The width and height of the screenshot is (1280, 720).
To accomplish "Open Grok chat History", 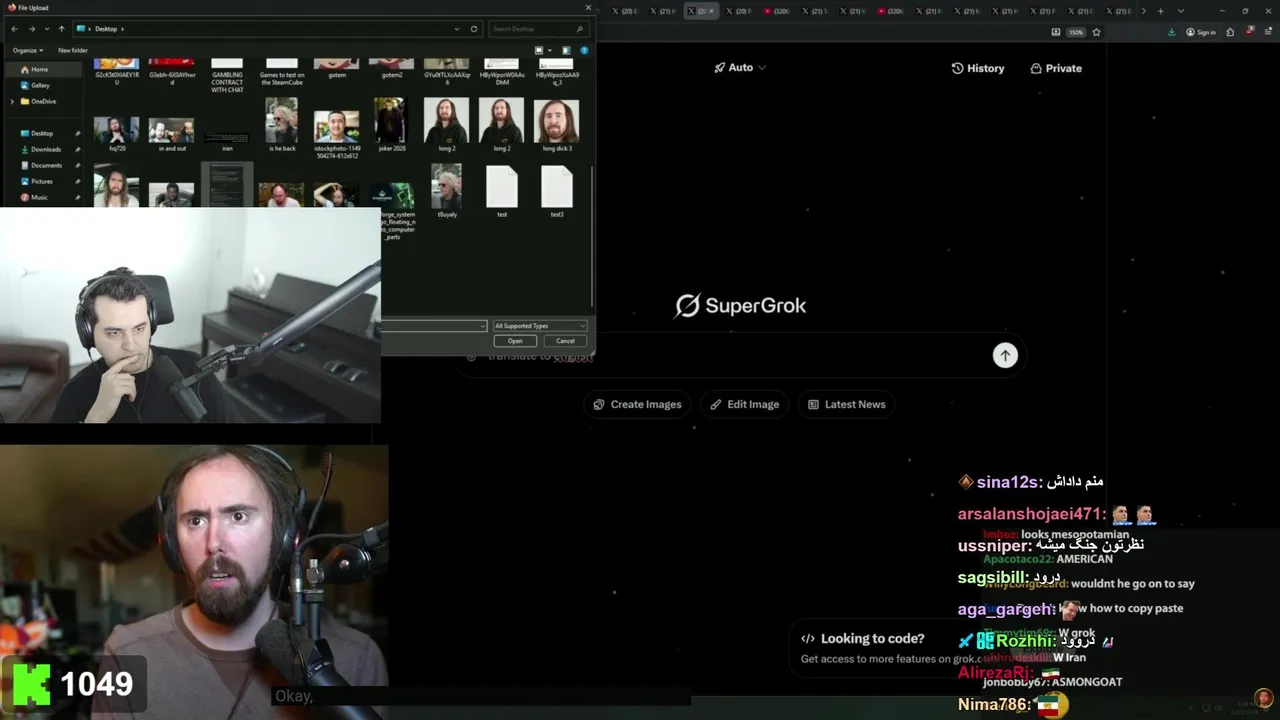I will tap(977, 68).
